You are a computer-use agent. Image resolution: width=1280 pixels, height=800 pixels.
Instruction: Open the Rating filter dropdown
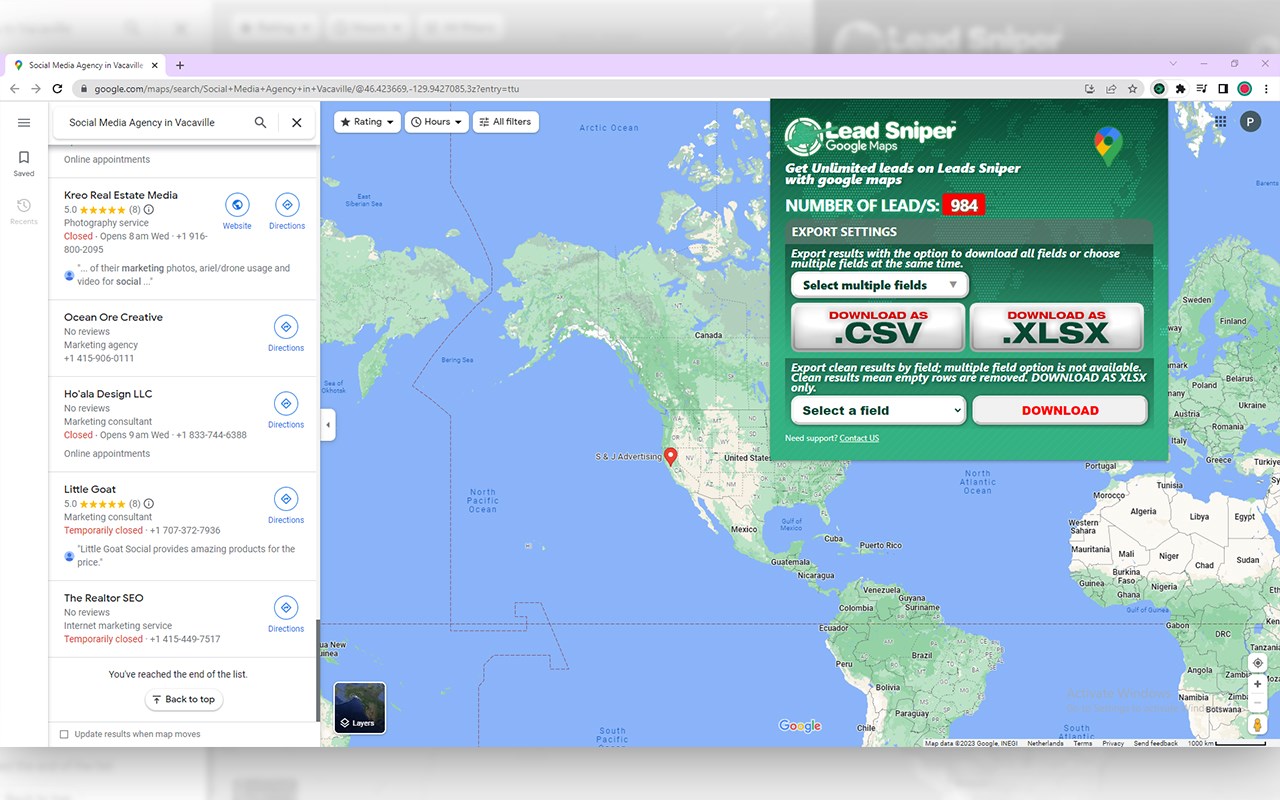tap(367, 122)
